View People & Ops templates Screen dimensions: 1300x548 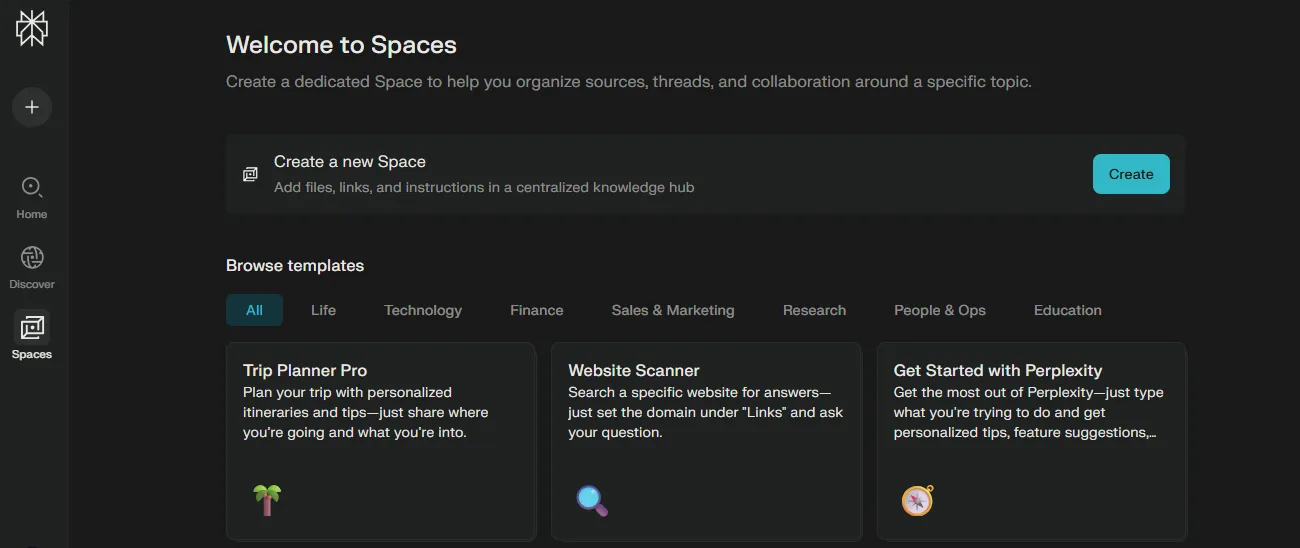(x=939, y=310)
